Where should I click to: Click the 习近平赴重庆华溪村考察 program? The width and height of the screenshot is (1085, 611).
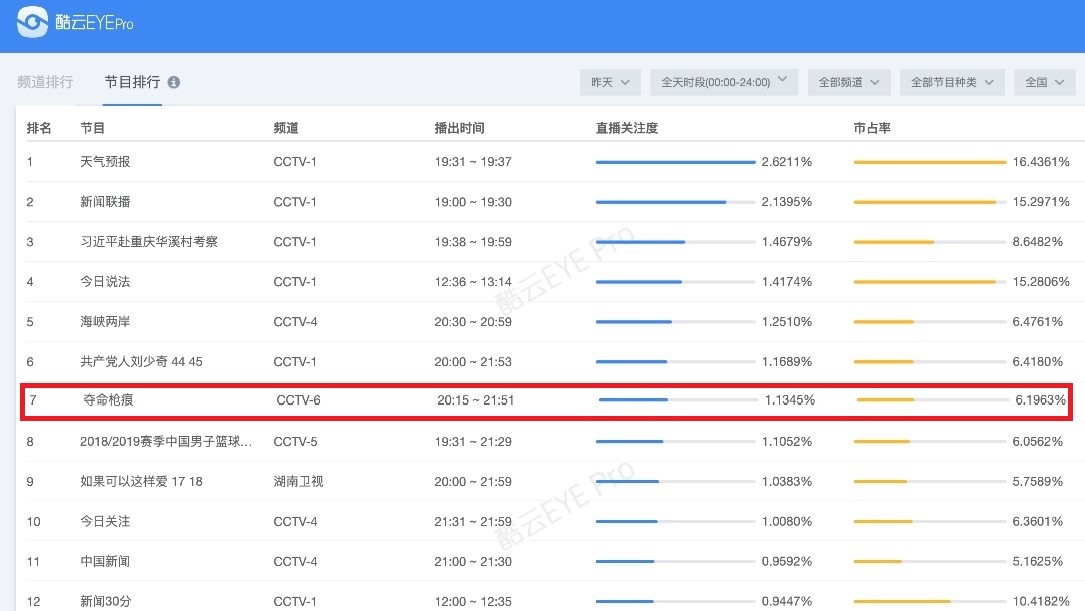point(149,242)
